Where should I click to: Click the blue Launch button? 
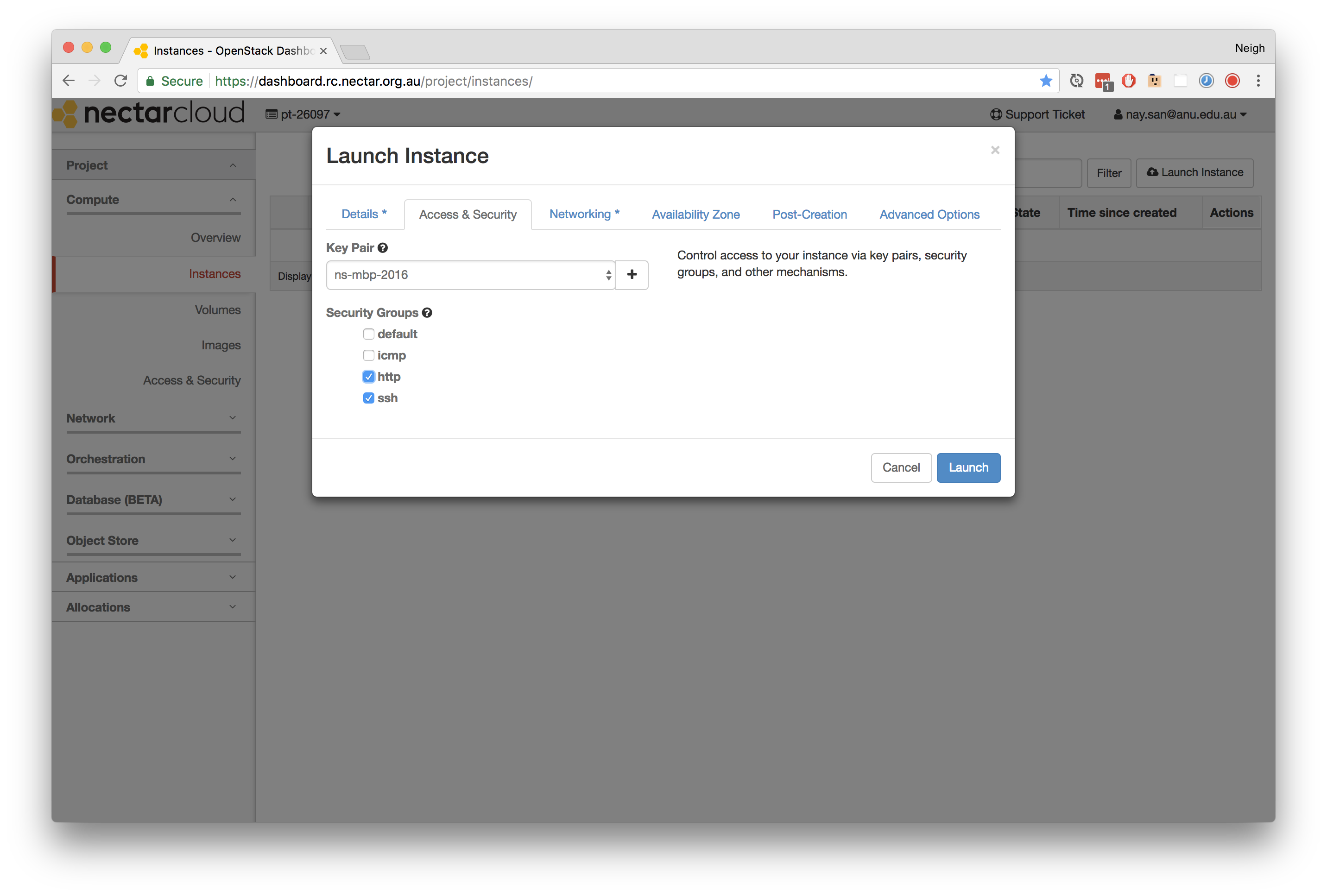coord(968,467)
